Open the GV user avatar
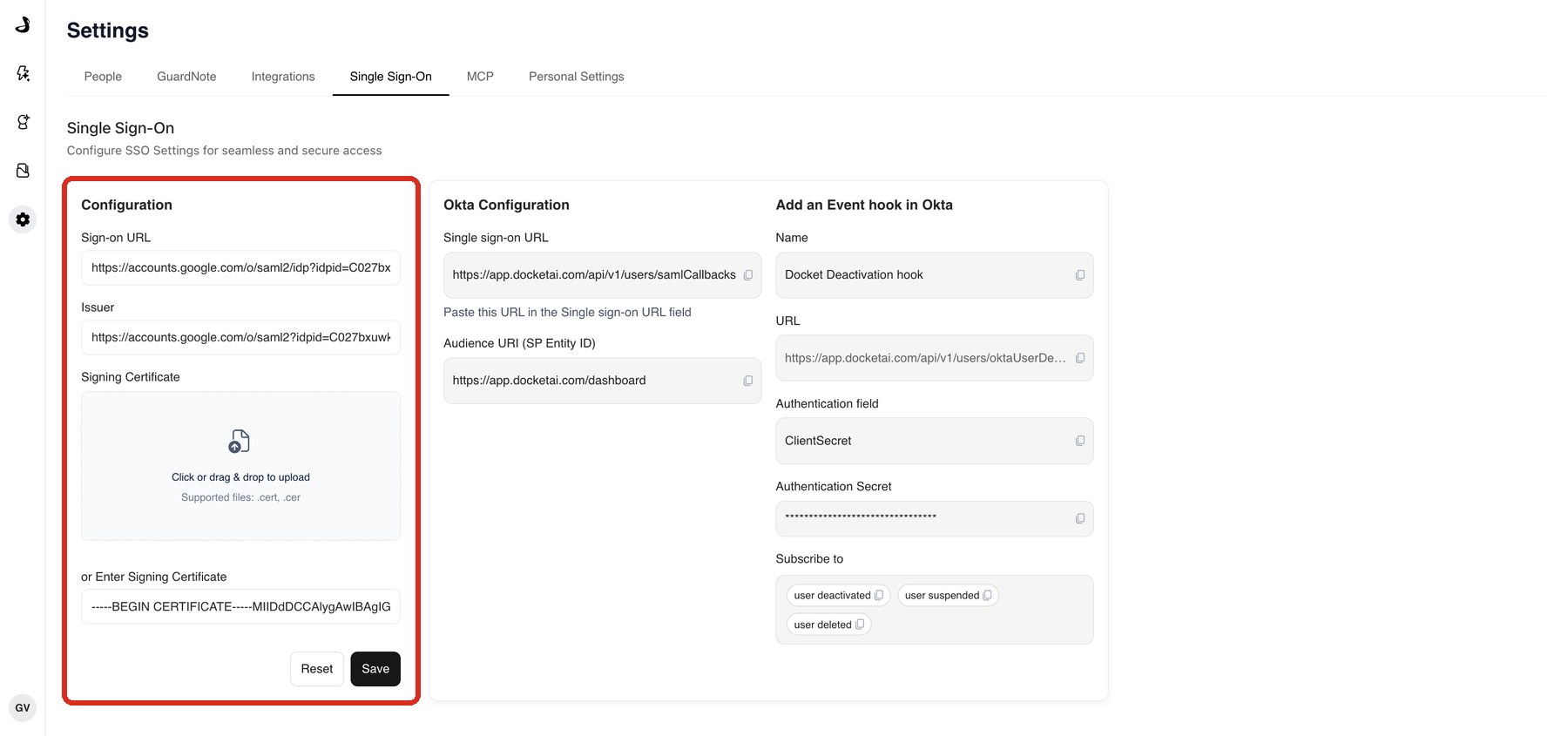Viewport: 1568px width, 736px height. [x=23, y=708]
